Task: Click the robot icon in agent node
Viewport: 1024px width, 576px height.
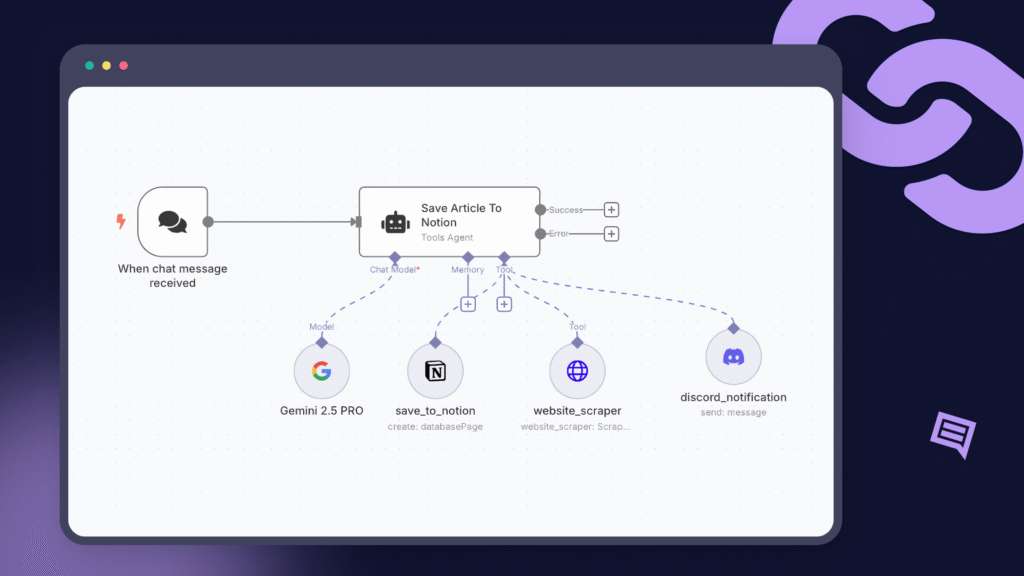Action: [395, 222]
